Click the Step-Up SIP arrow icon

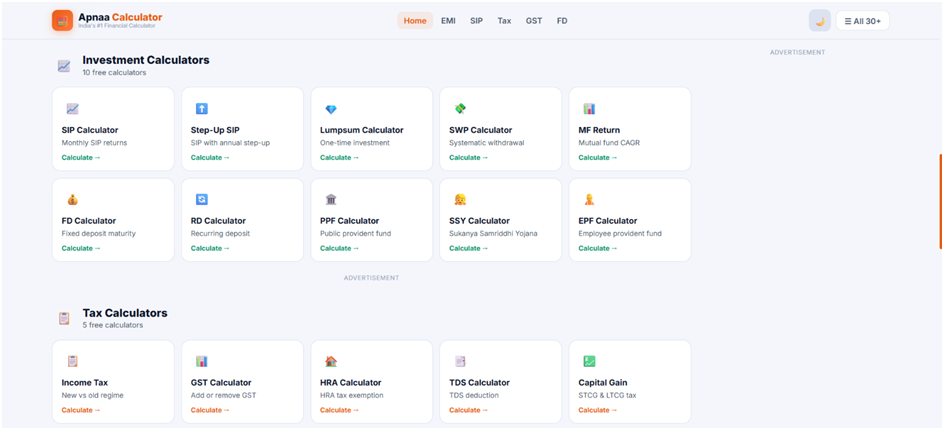pos(202,109)
